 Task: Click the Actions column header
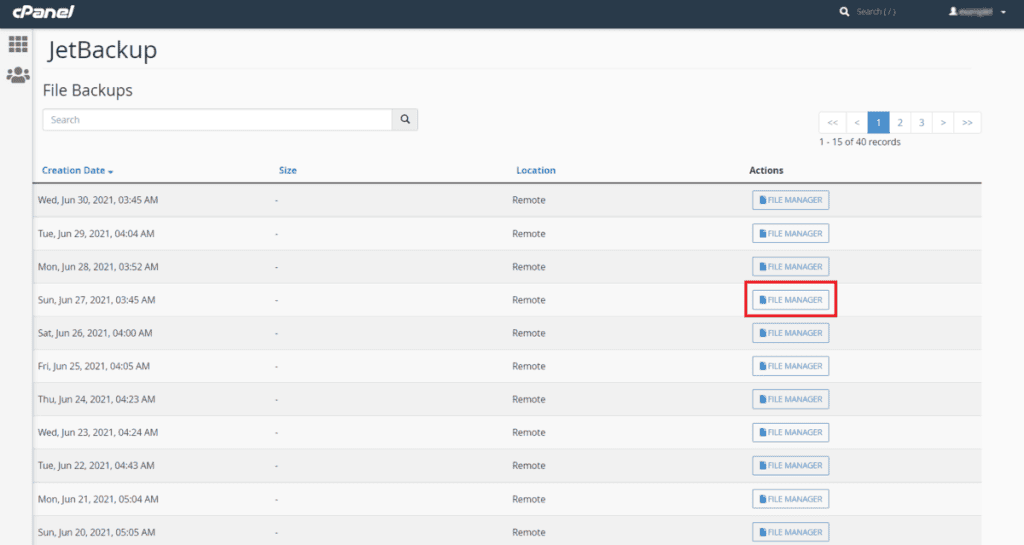pyautogui.click(x=766, y=170)
